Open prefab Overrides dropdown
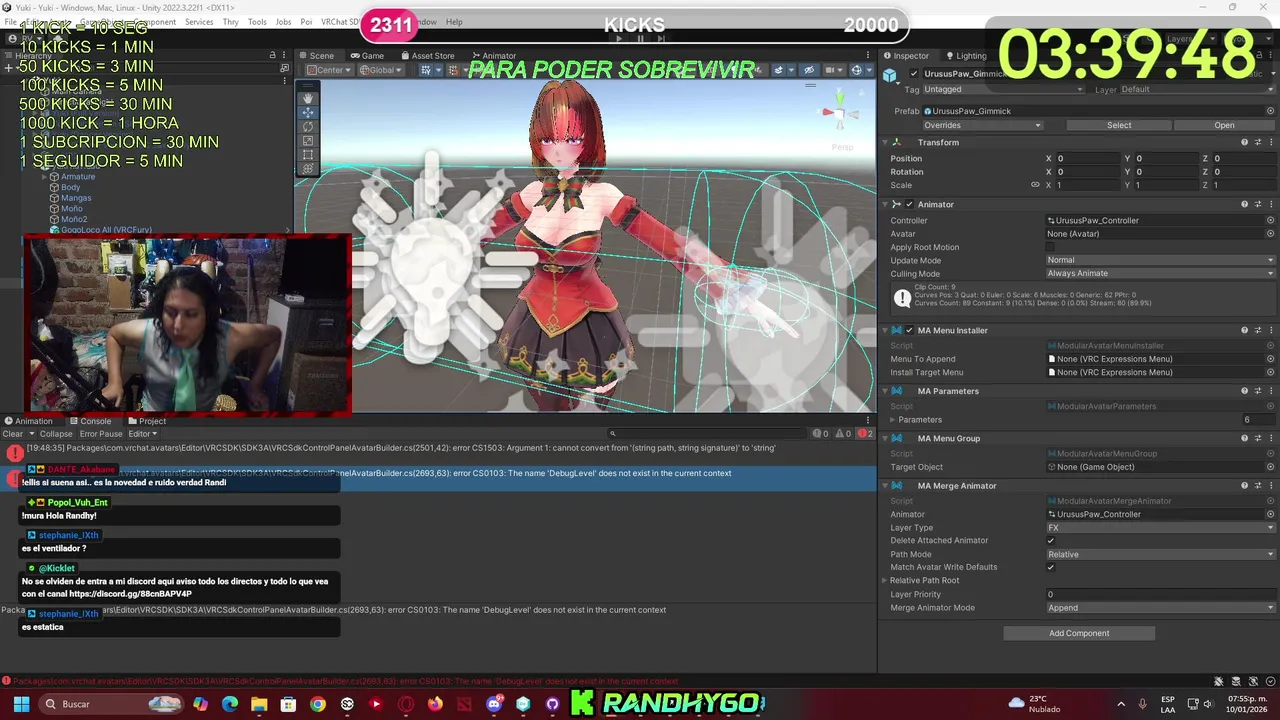1280x720 pixels. pyautogui.click(x=982, y=125)
